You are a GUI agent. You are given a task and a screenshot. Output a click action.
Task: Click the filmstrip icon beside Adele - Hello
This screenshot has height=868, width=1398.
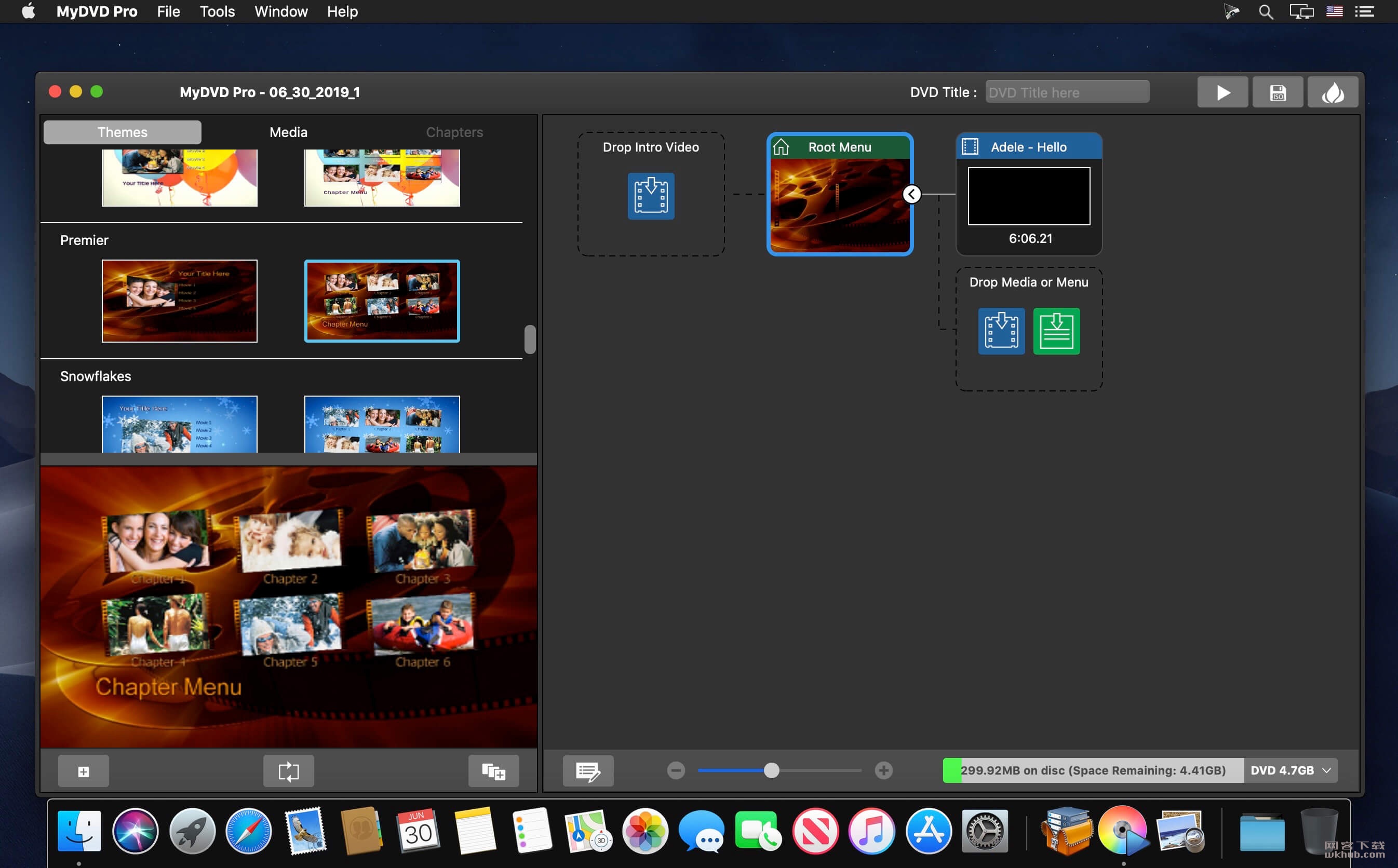[970, 147]
